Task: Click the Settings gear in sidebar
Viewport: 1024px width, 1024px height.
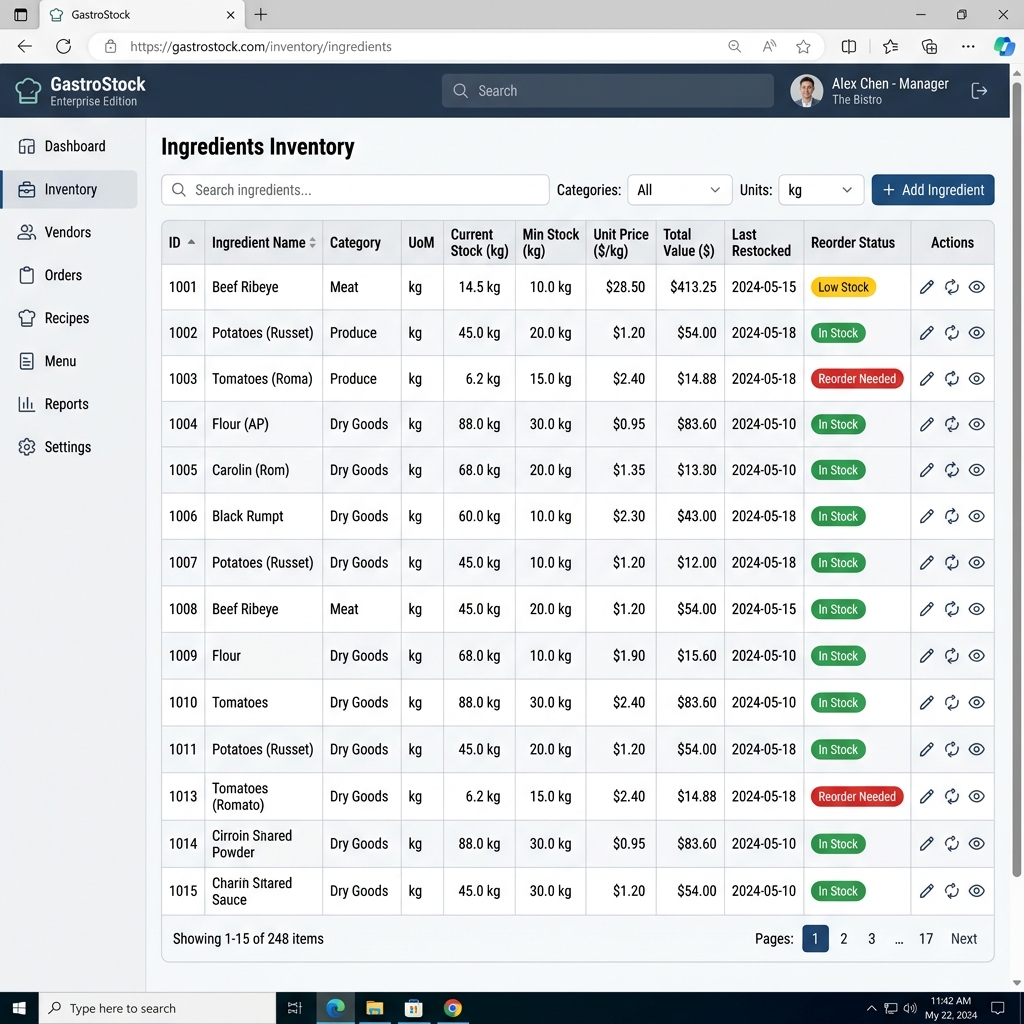Action: (x=27, y=447)
